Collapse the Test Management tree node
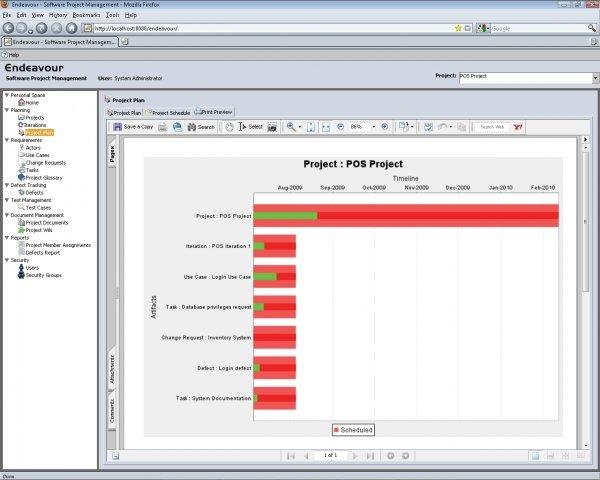Screen dimensions: 600x480 [7, 200]
